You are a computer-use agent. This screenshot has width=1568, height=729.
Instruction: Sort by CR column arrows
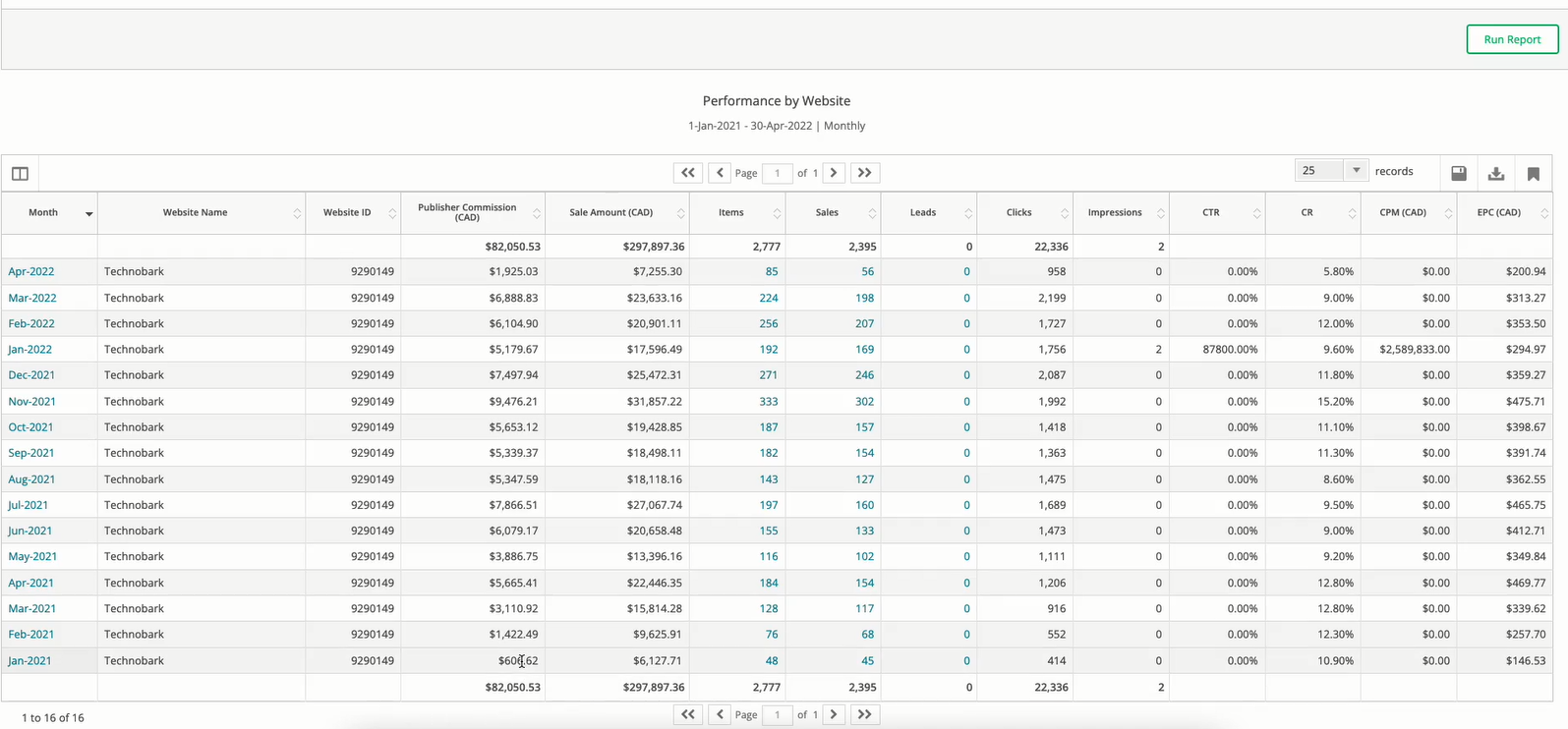pos(1353,213)
